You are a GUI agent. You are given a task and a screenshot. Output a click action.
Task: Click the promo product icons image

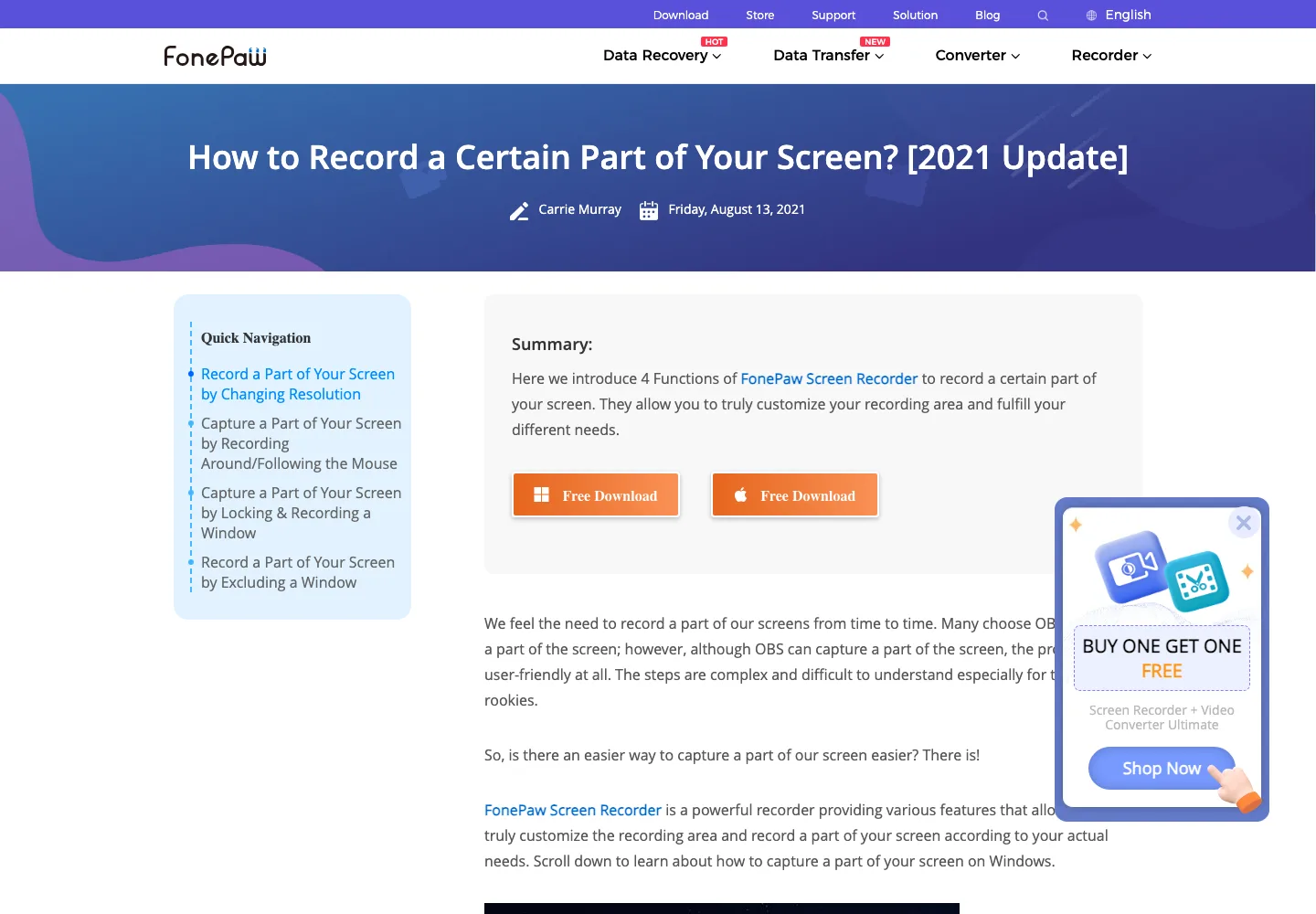coord(1162,571)
